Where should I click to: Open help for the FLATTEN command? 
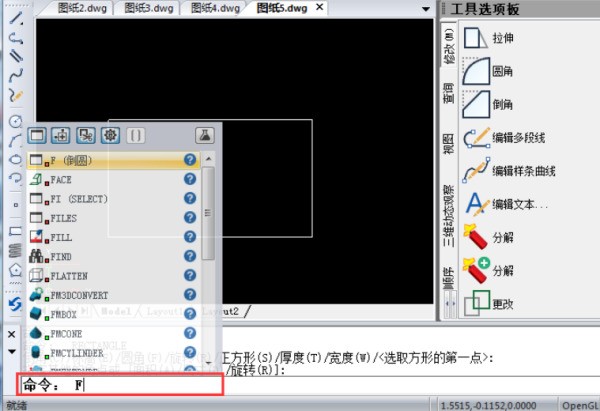point(190,276)
